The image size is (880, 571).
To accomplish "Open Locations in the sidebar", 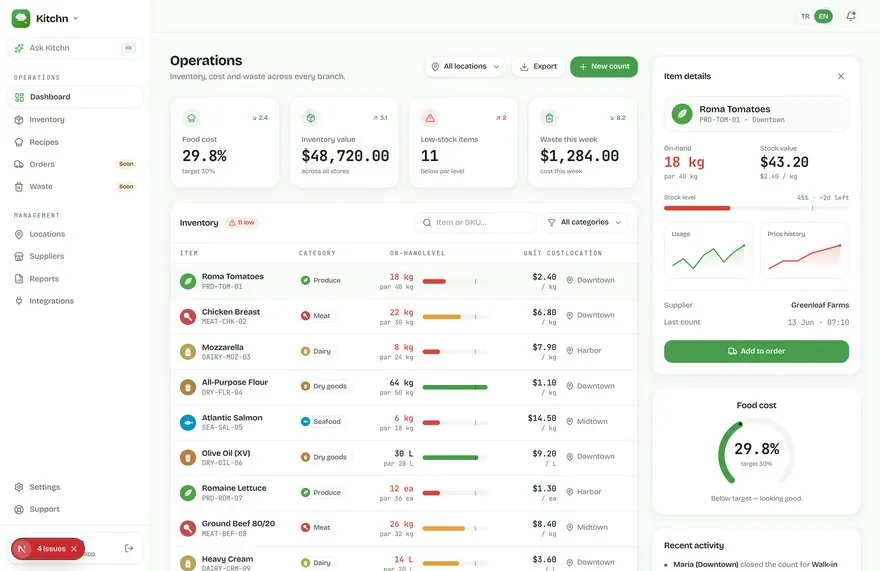I will click(x=75, y=234).
